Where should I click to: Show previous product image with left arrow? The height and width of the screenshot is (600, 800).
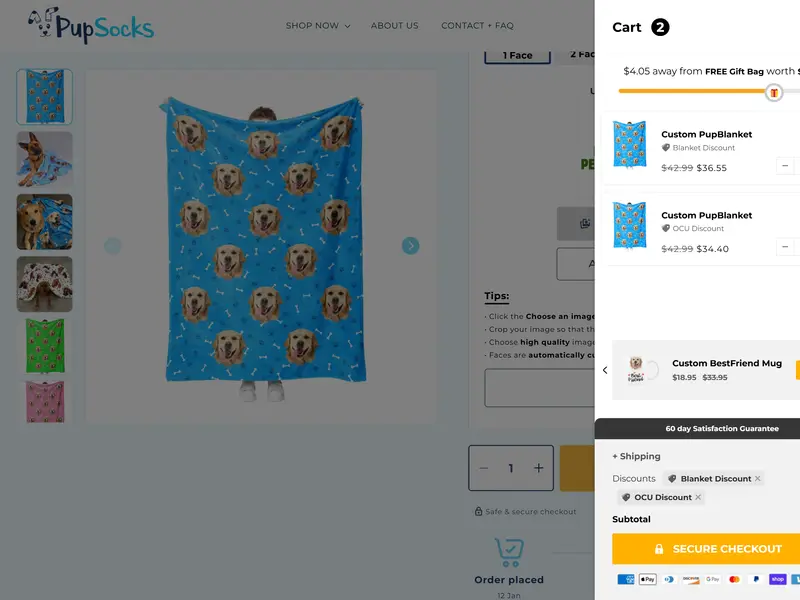point(113,246)
